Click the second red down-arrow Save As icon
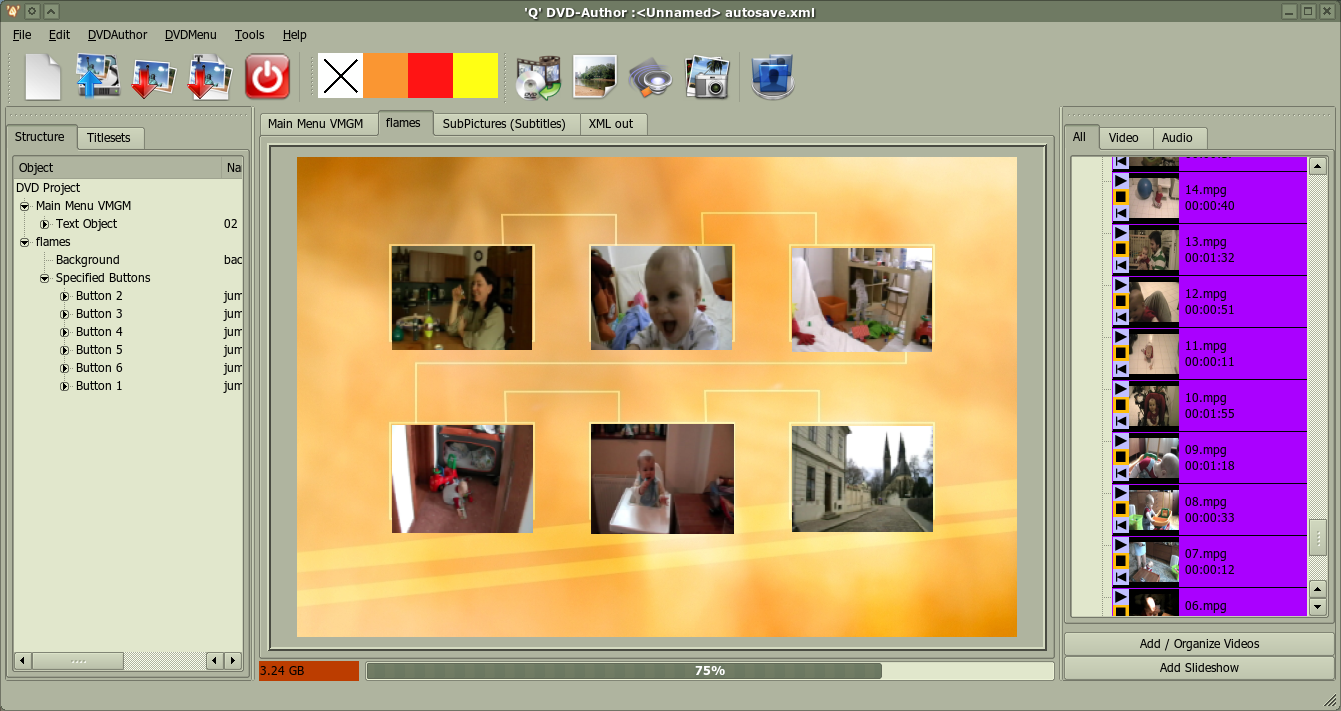 tap(211, 76)
